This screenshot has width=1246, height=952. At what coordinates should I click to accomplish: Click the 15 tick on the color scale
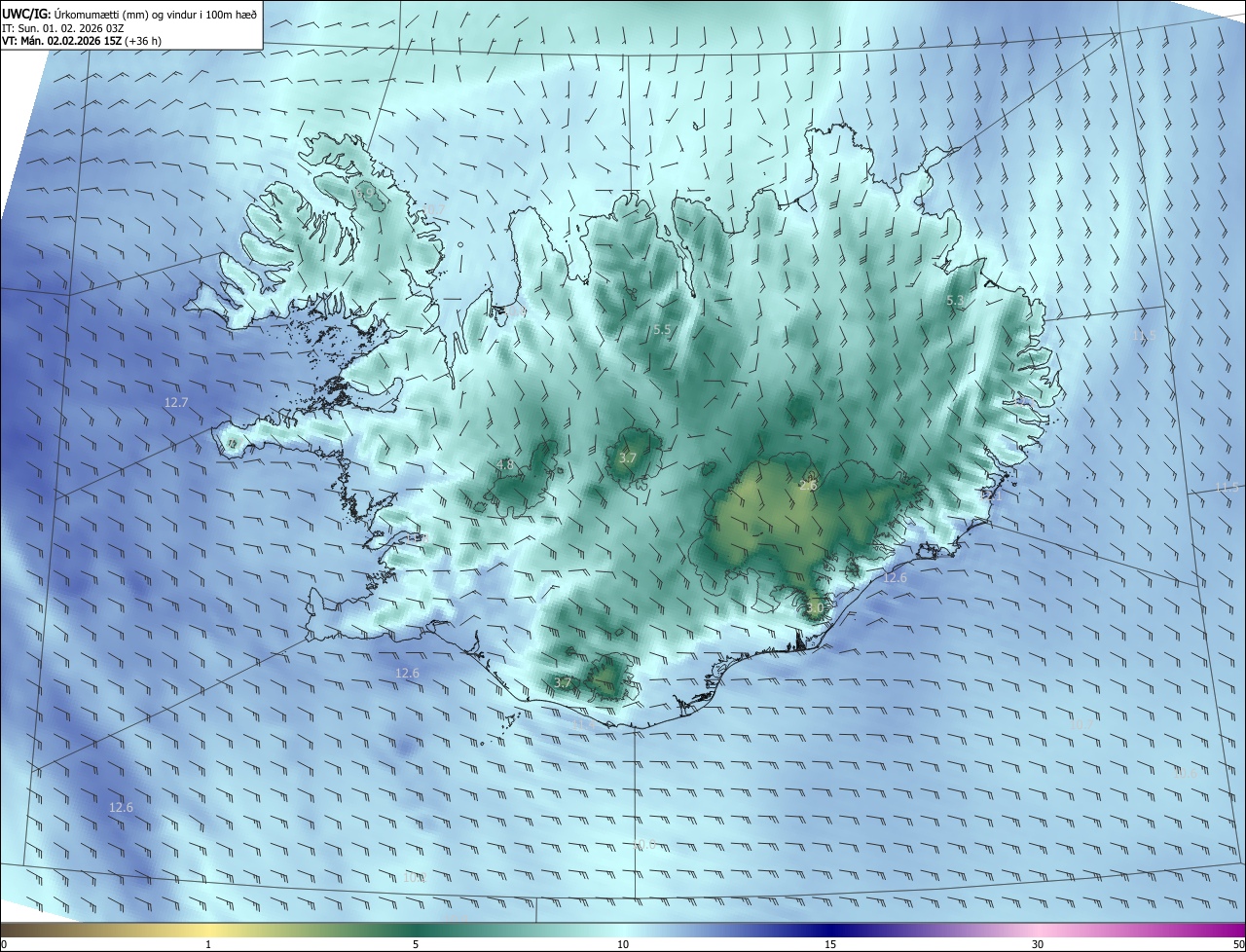coord(830,944)
